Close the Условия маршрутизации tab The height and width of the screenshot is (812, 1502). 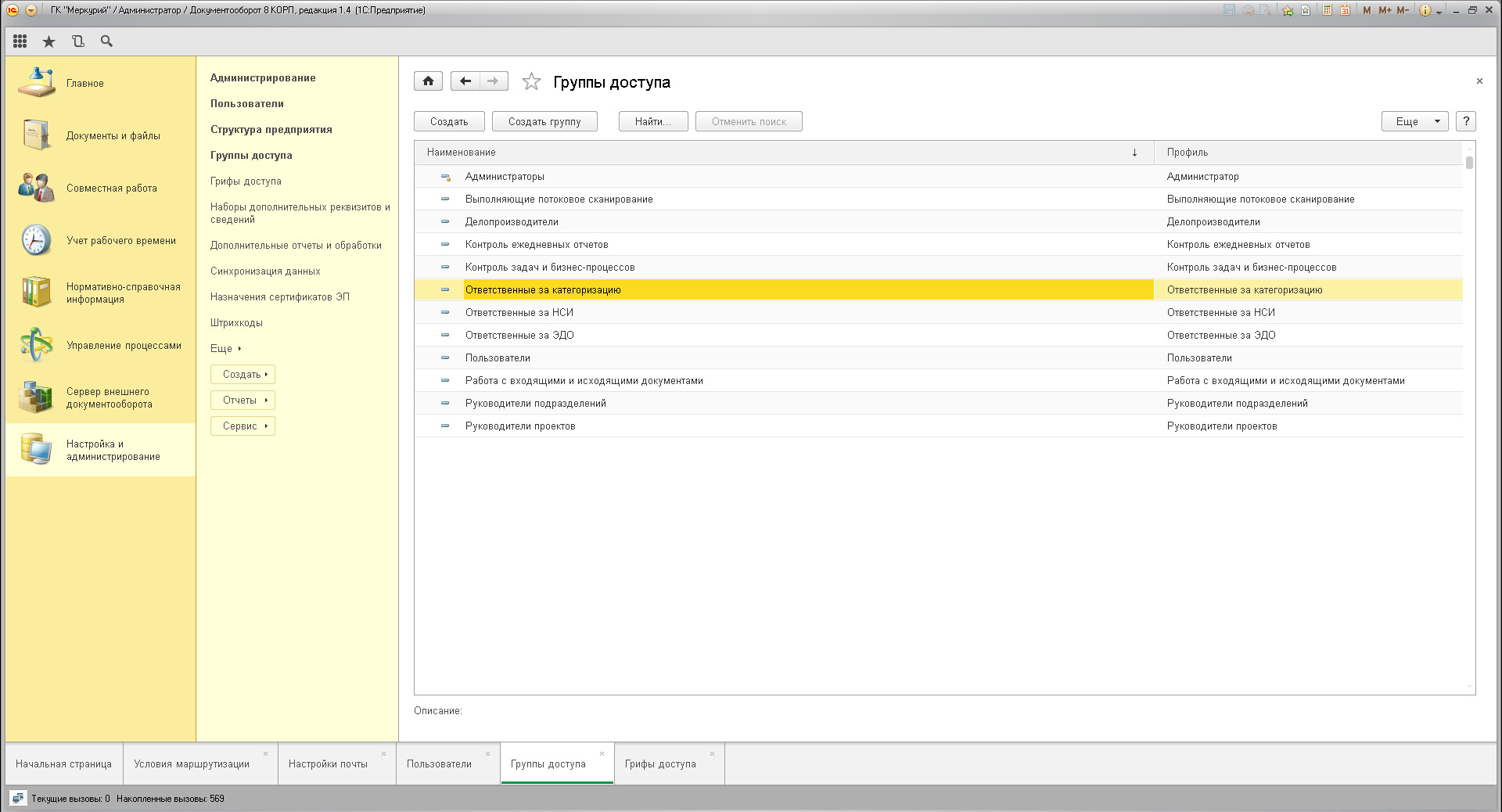265,753
